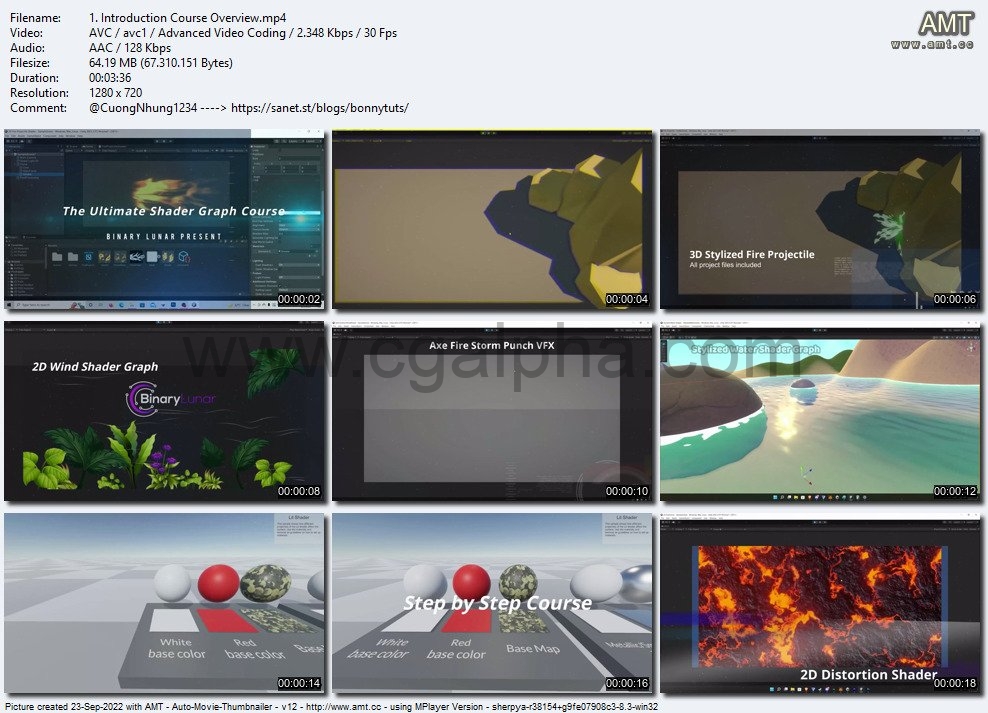Select the 2D Distortion Shader lava thumbnail
The height and width of the screenshot is (713, 988).
[x=820, y=602]
